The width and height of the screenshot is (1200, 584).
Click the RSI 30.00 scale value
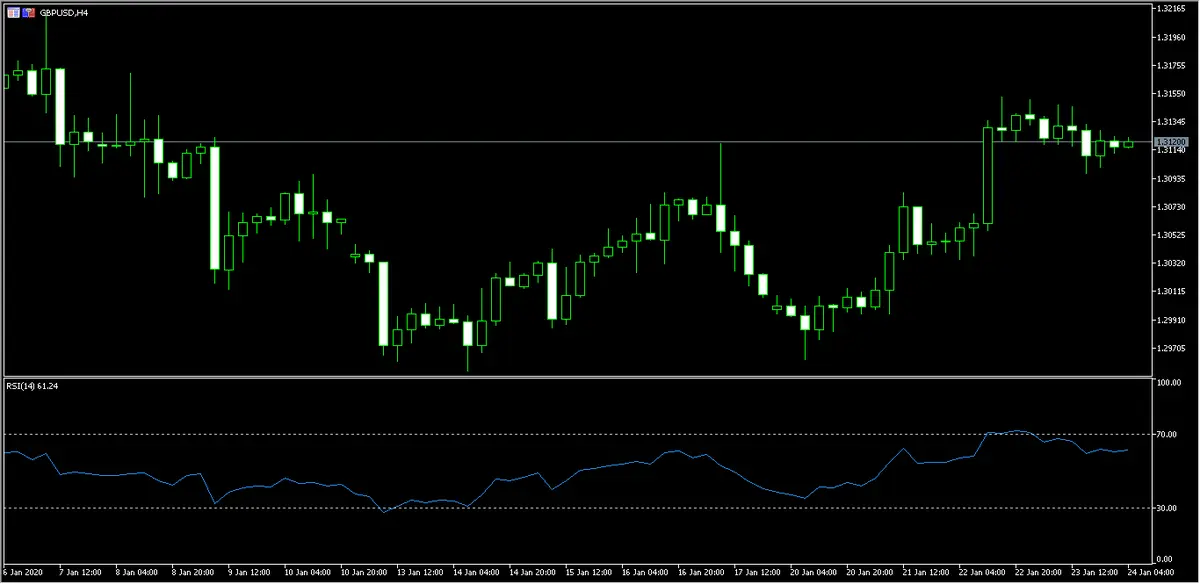(x=1168, y=508)
